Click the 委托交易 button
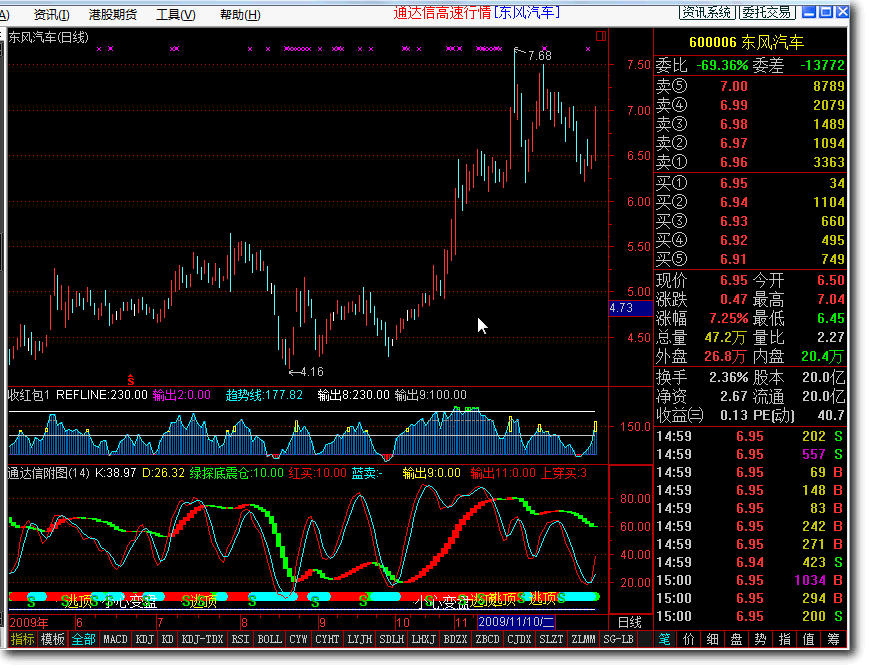 [x=768, y=12]
